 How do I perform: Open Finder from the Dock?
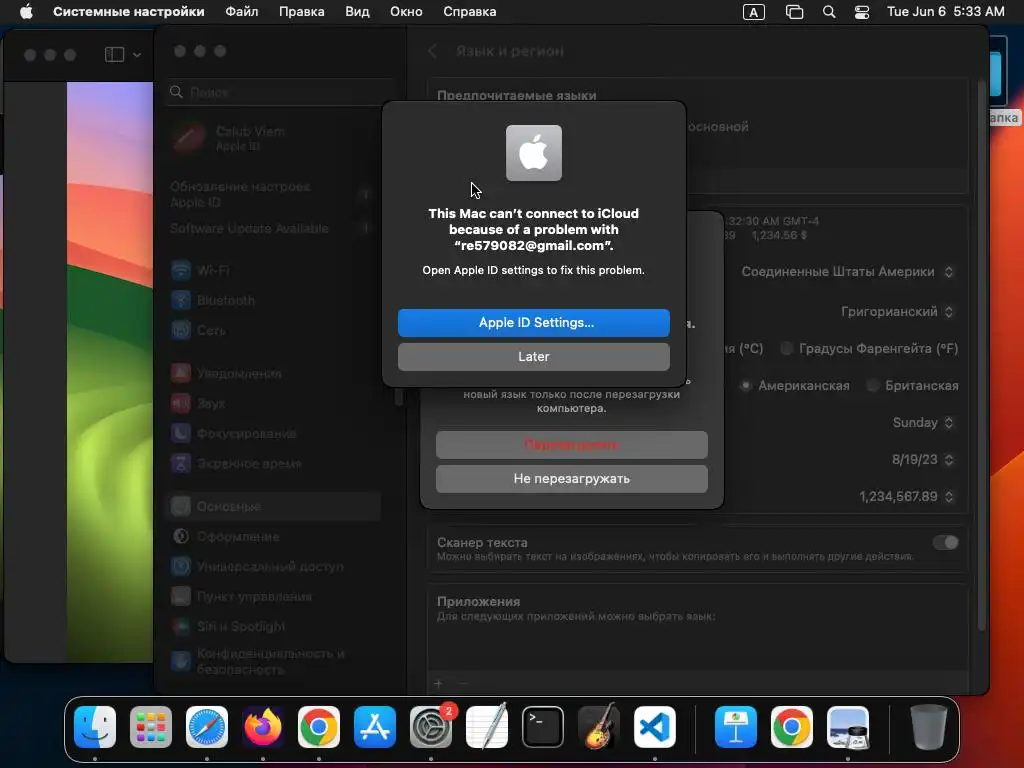tap(95, 727)
